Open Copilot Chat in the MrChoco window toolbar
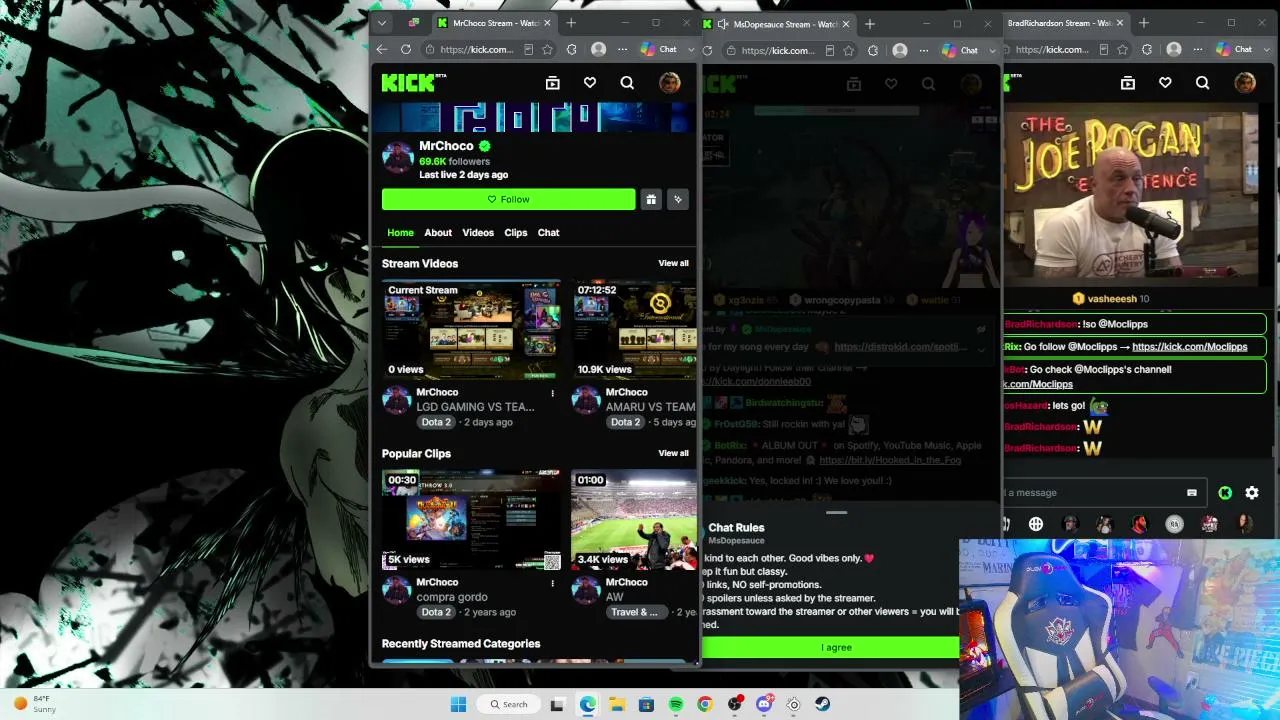The height and width of the screenshot is (720, 1280). [x=660, y=49]
